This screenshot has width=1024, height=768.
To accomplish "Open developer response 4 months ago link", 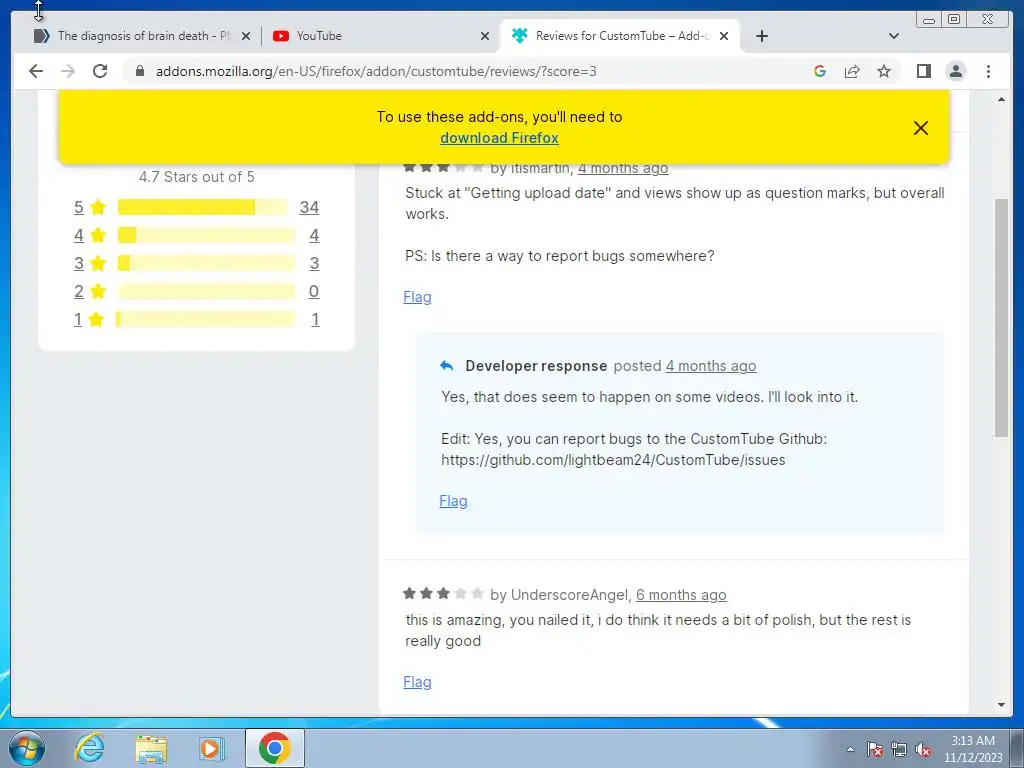I will point(711,366).
